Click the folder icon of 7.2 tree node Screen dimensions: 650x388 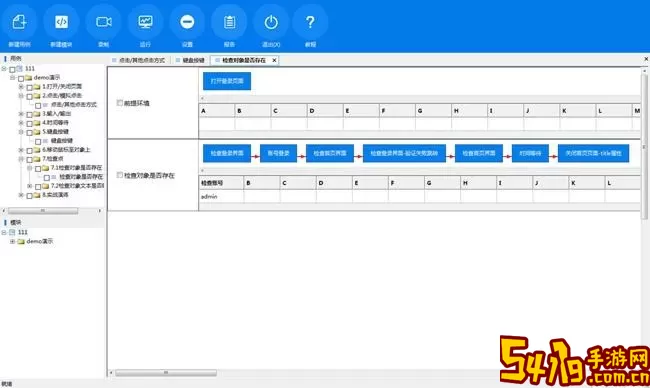[x=46, y=186]
